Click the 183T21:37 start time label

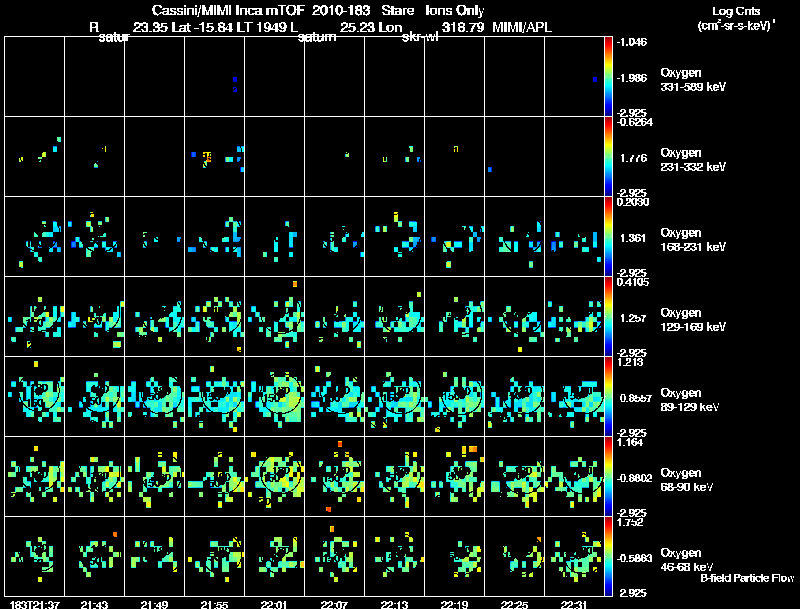27,604
